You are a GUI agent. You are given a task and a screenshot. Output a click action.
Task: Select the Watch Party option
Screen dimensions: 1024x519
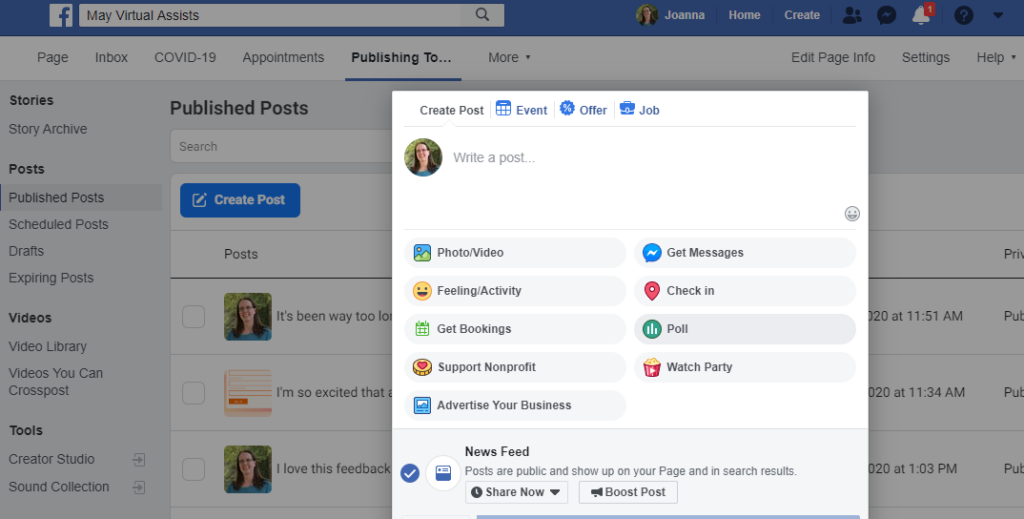pyautogui.click(x=744, y=367)
